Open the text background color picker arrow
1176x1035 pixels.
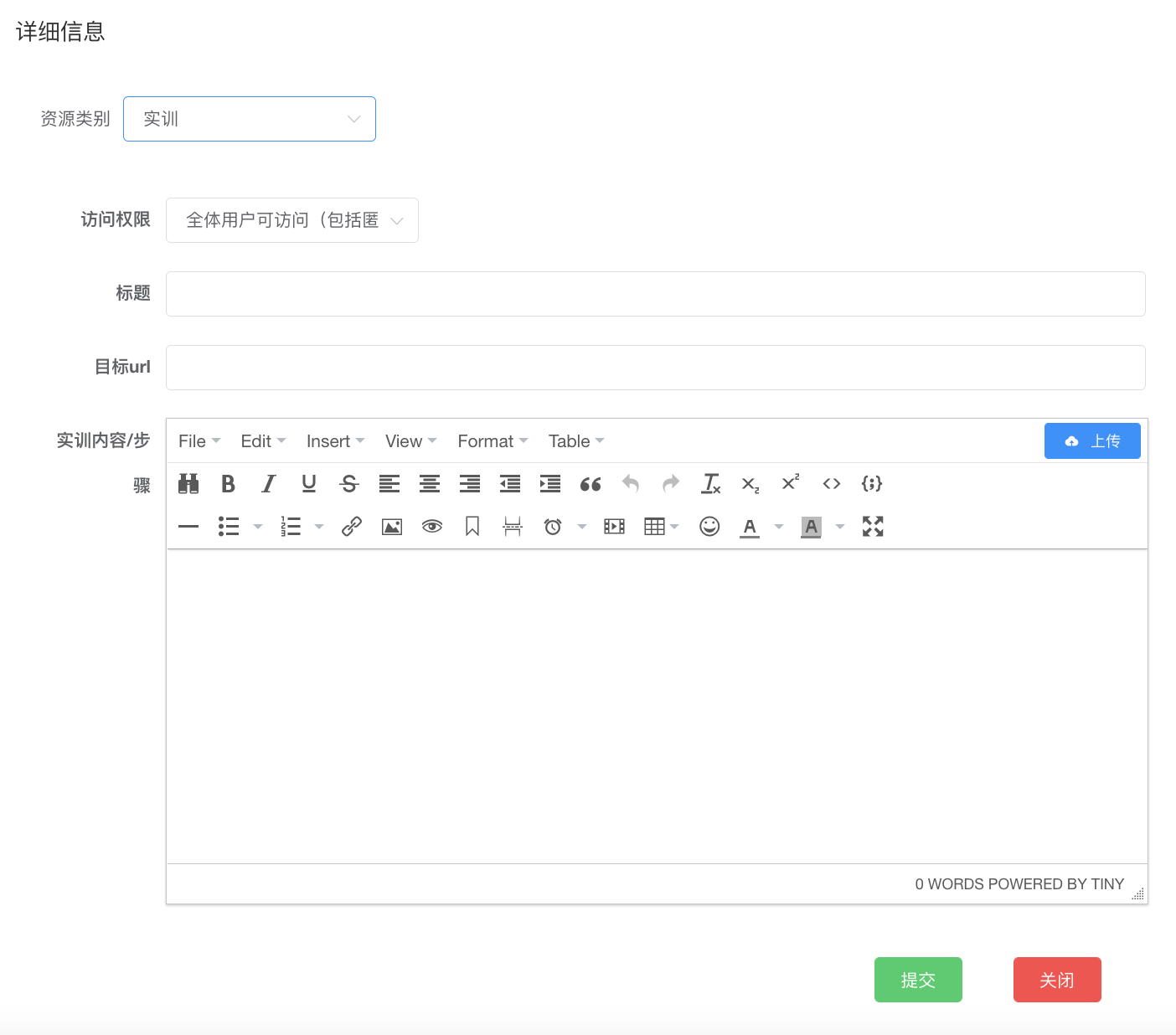click(x=840, y=526)
